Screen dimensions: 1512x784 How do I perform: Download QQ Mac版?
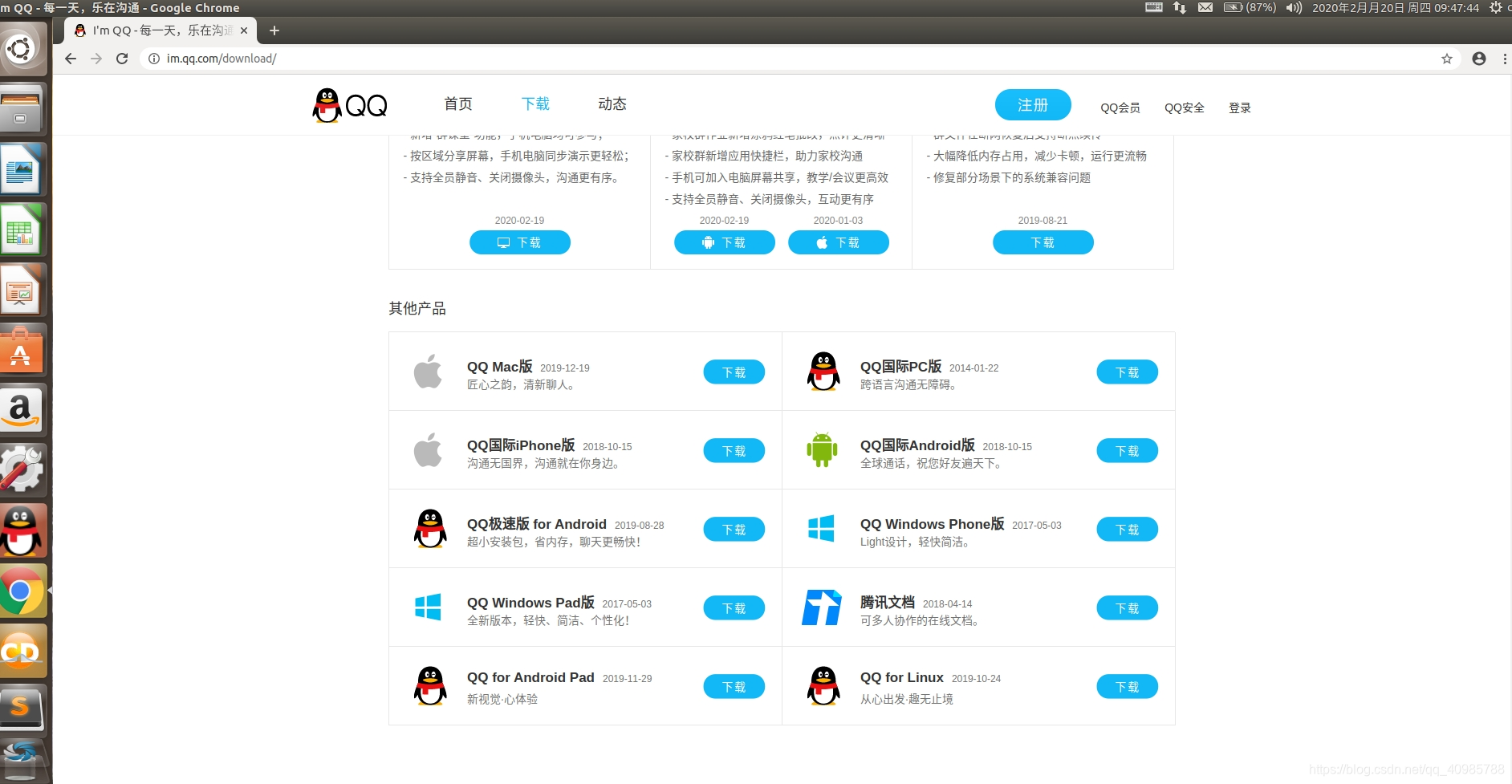click(x=734, y=372)
